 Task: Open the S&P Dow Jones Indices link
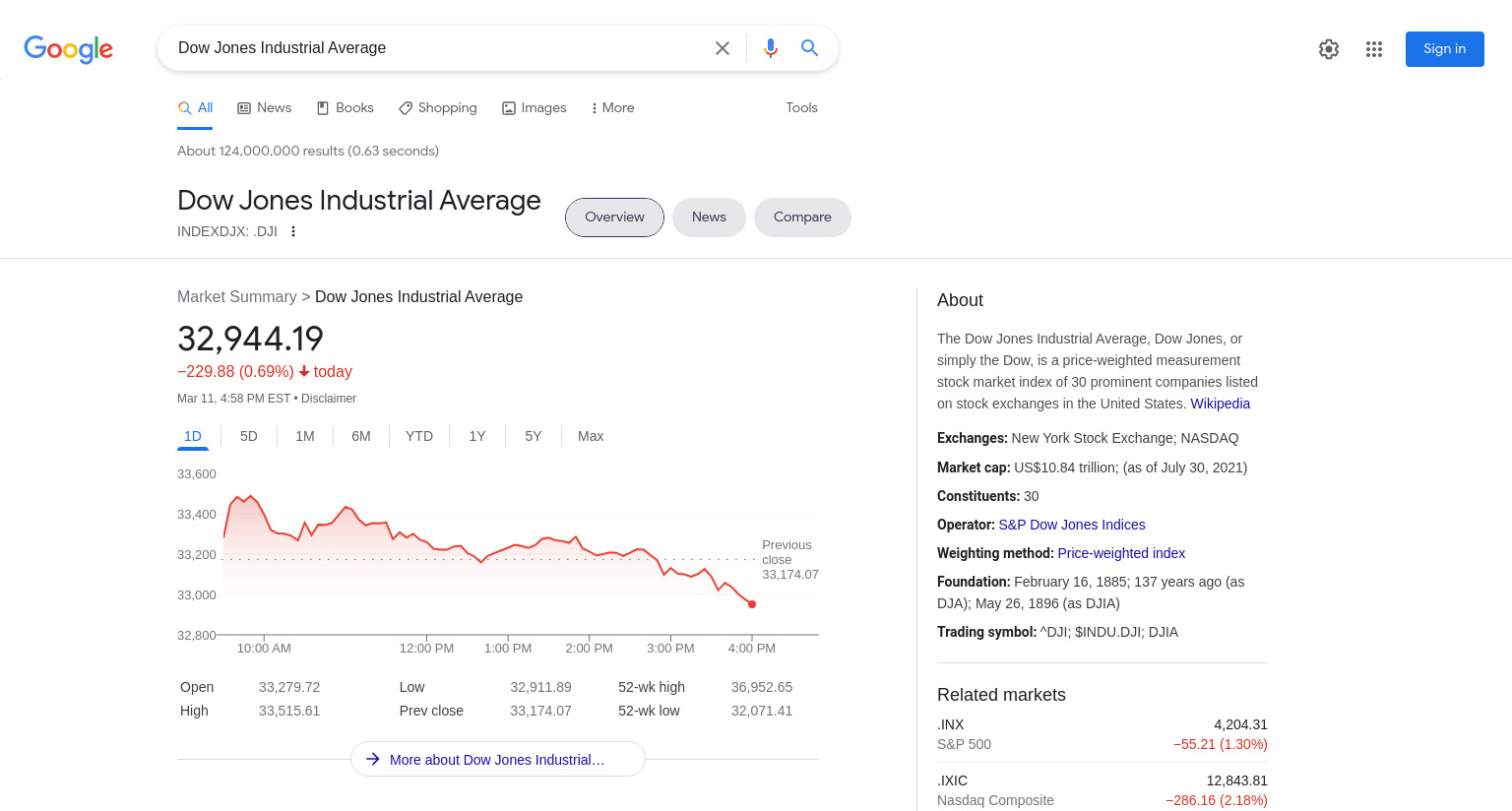point(1072,525)
